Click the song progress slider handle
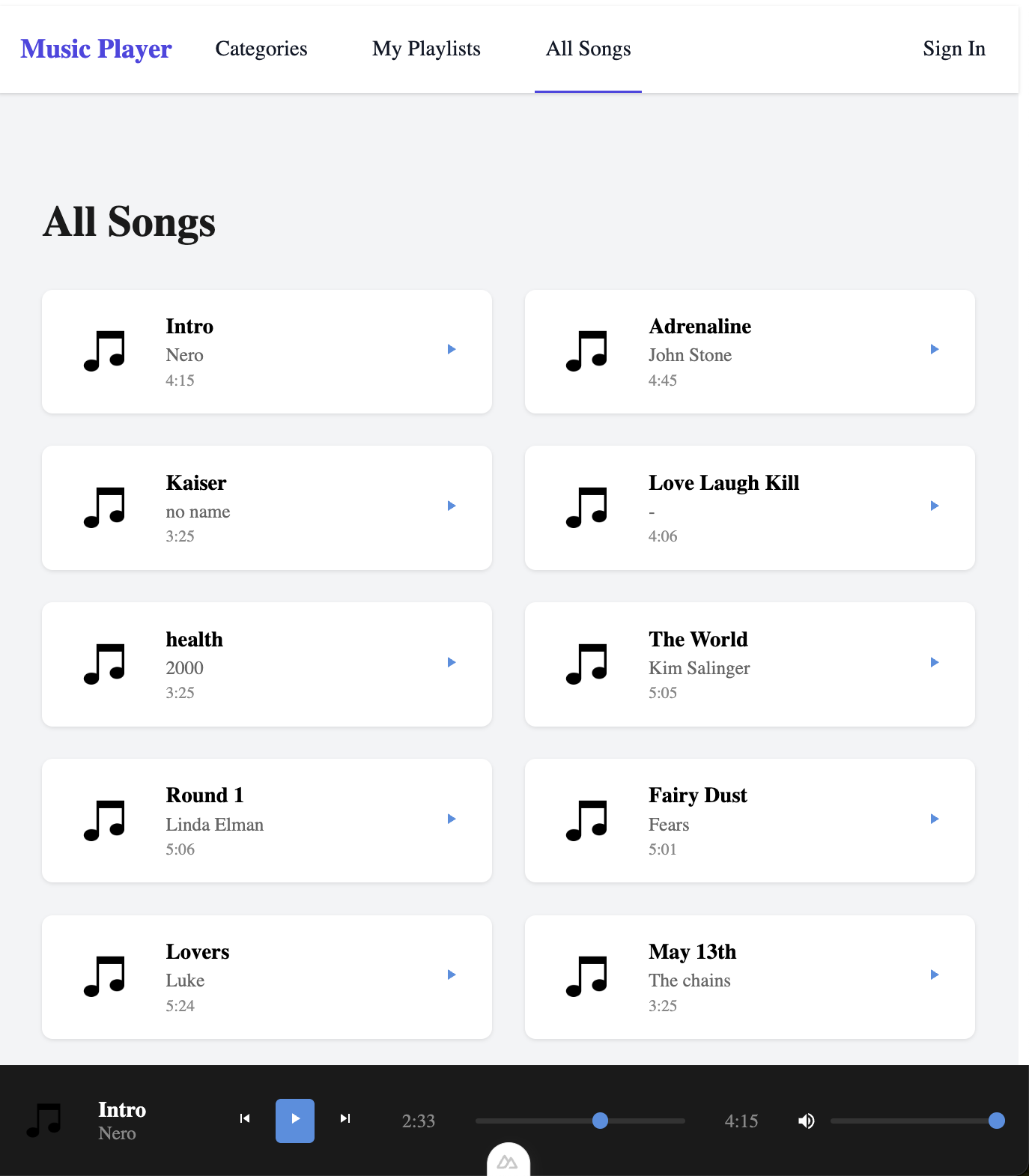 click(600, 1121)
